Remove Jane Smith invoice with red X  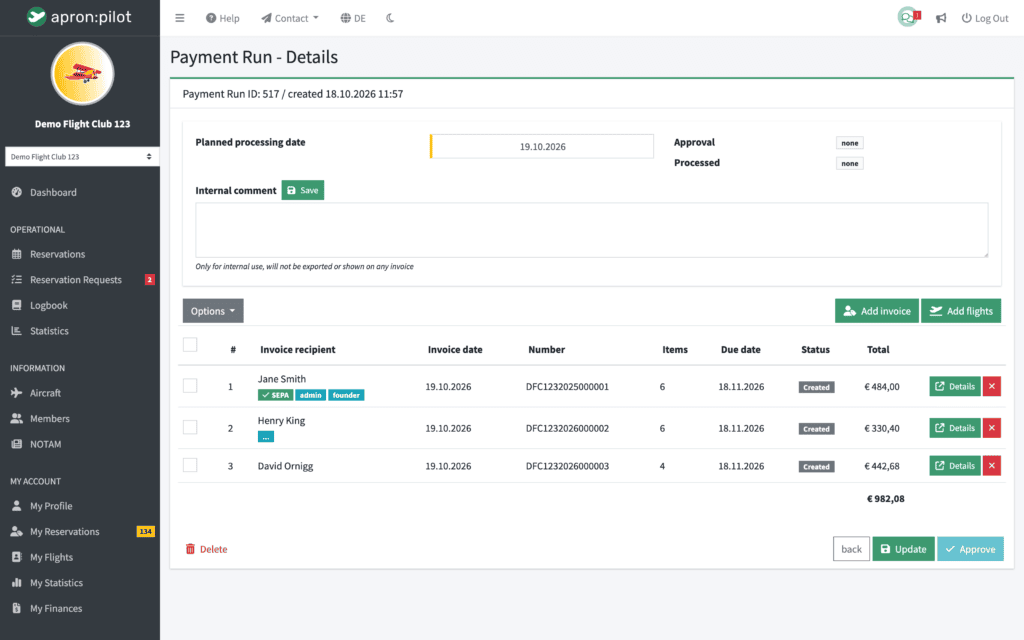(991, 387)
